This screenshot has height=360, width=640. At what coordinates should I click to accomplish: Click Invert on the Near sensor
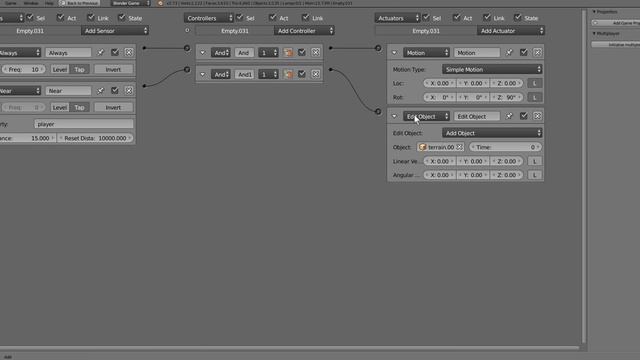(113, 107)
